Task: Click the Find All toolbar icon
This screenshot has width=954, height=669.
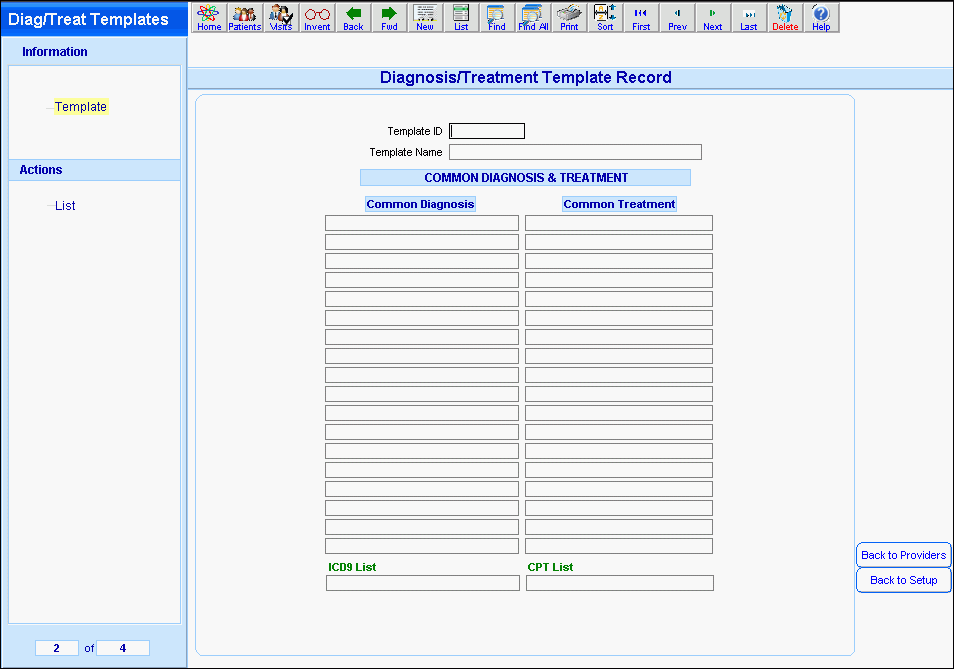Action: (533, 17)
